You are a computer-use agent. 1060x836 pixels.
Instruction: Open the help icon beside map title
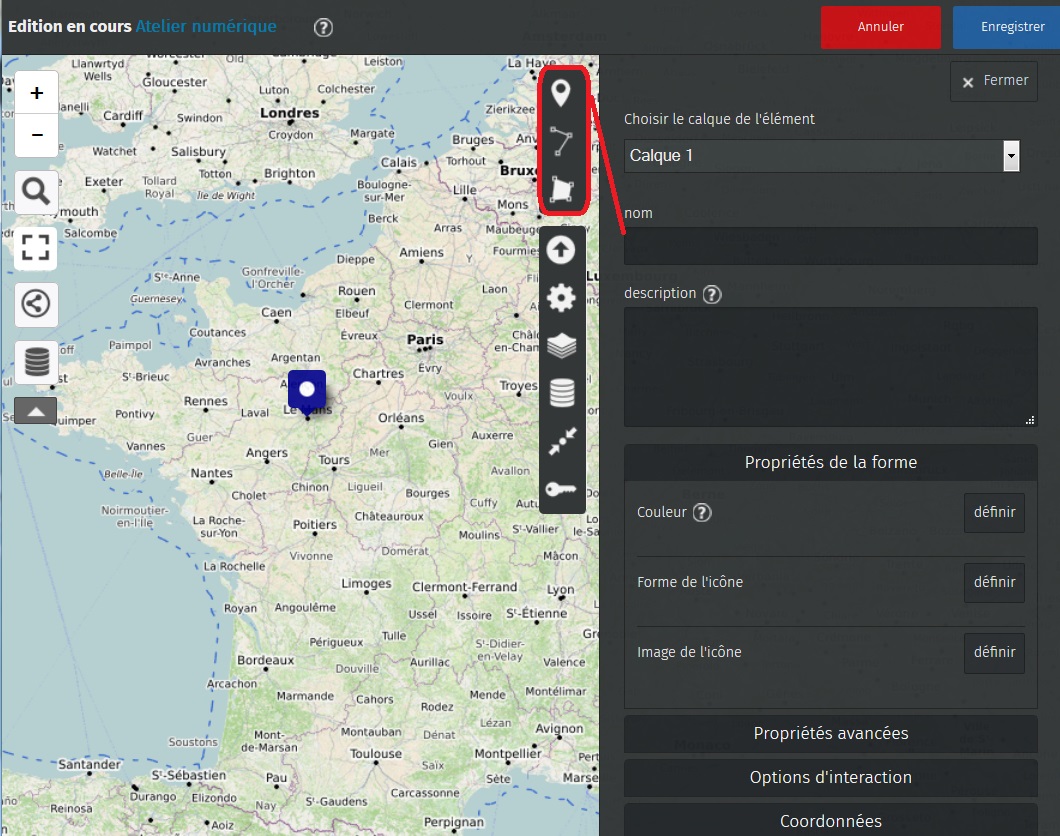coord(323,28)
